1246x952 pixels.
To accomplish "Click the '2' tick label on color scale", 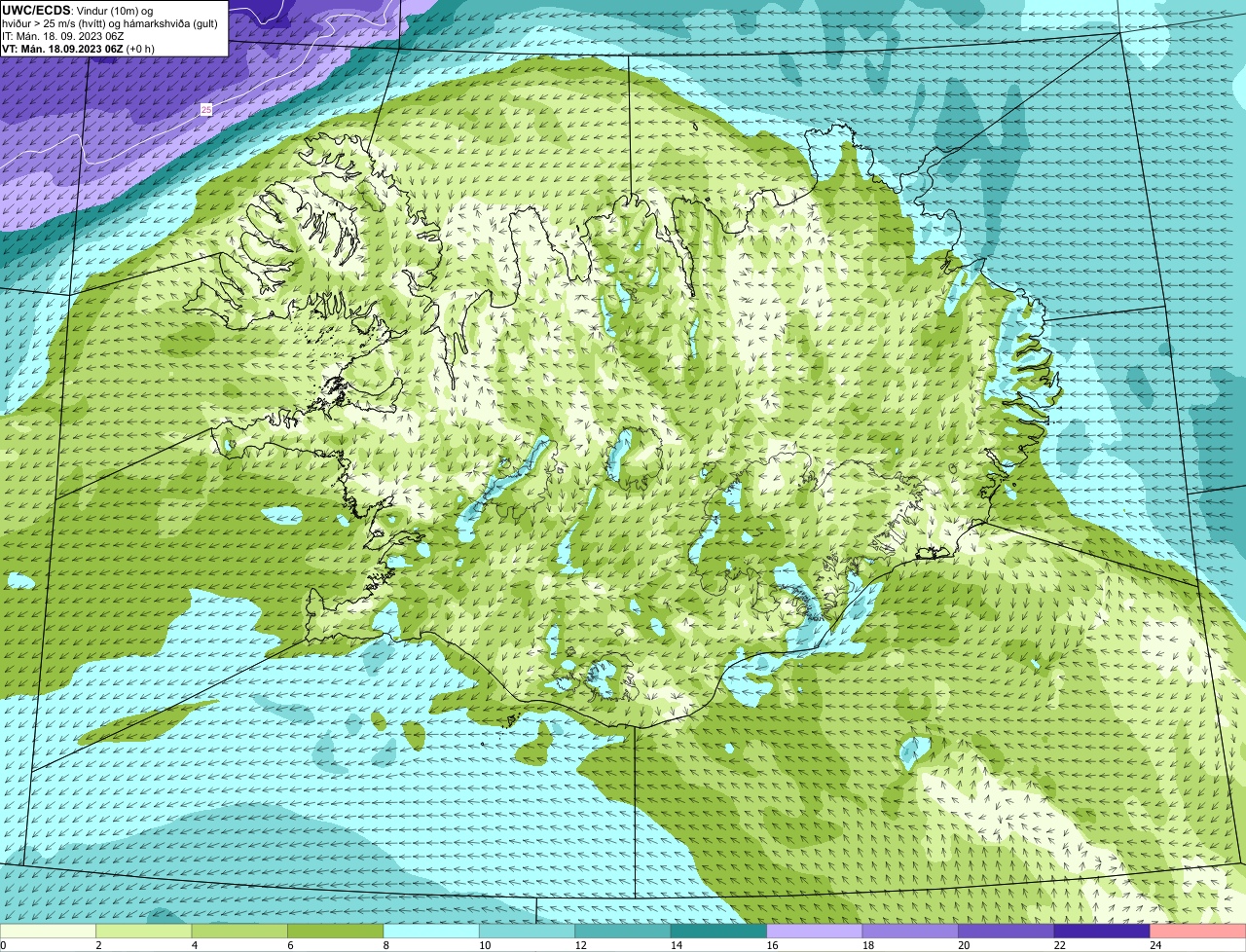I will click(98, 945).
